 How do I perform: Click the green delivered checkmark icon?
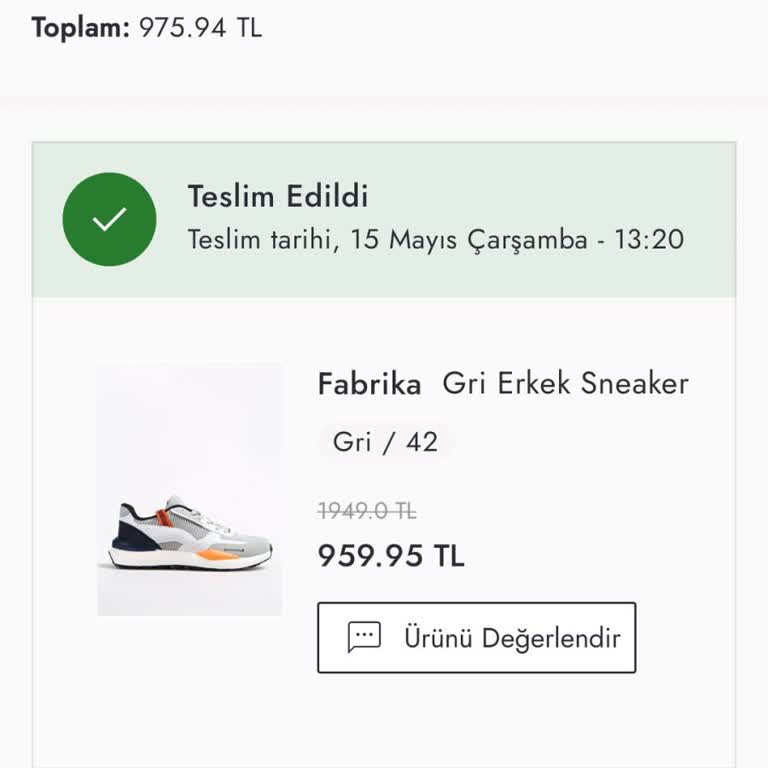pyautogui.click(x=109, y=219)
